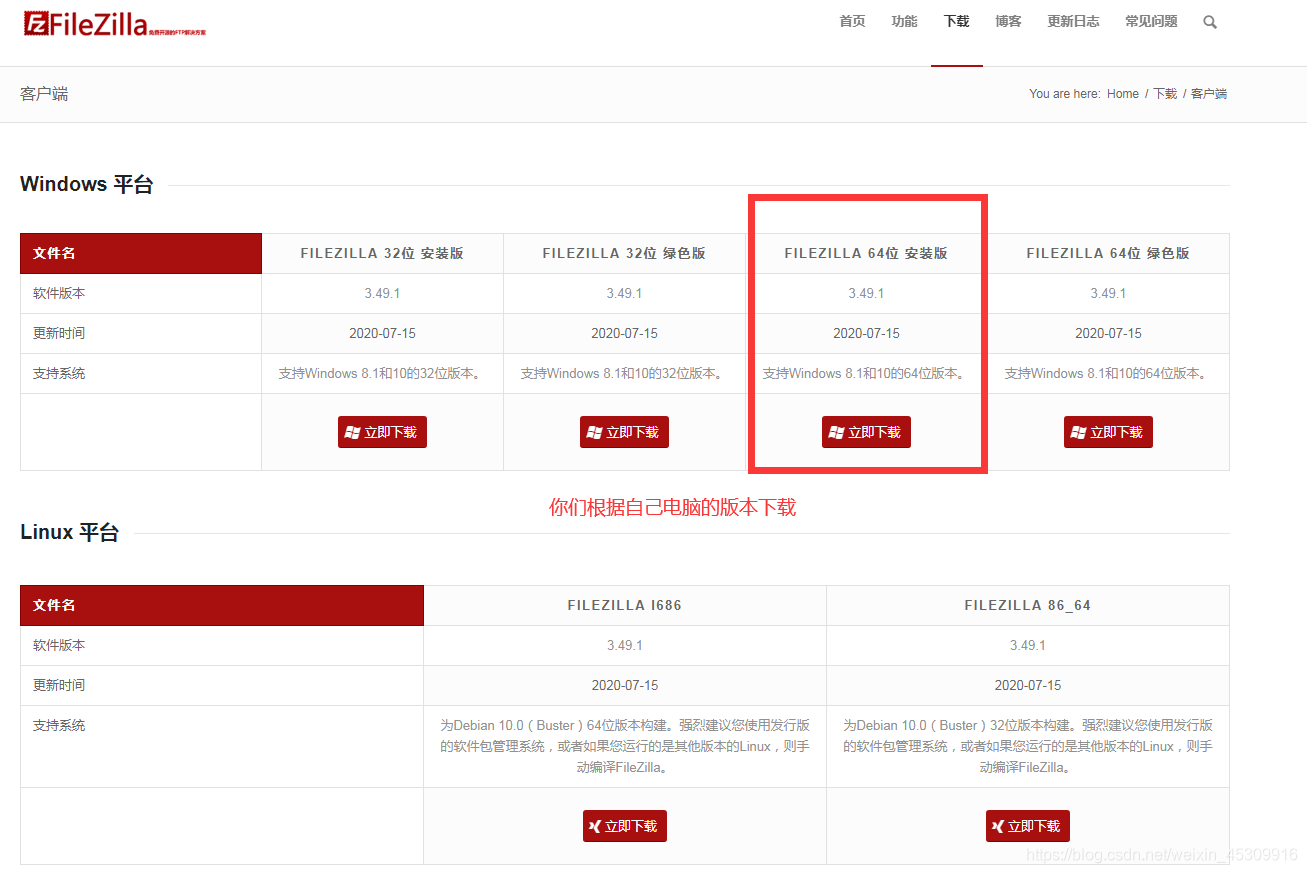The width and height of the screenshot is (1307, 873).
Task: Open the 功能 menu item
Action: coord(904,21)
